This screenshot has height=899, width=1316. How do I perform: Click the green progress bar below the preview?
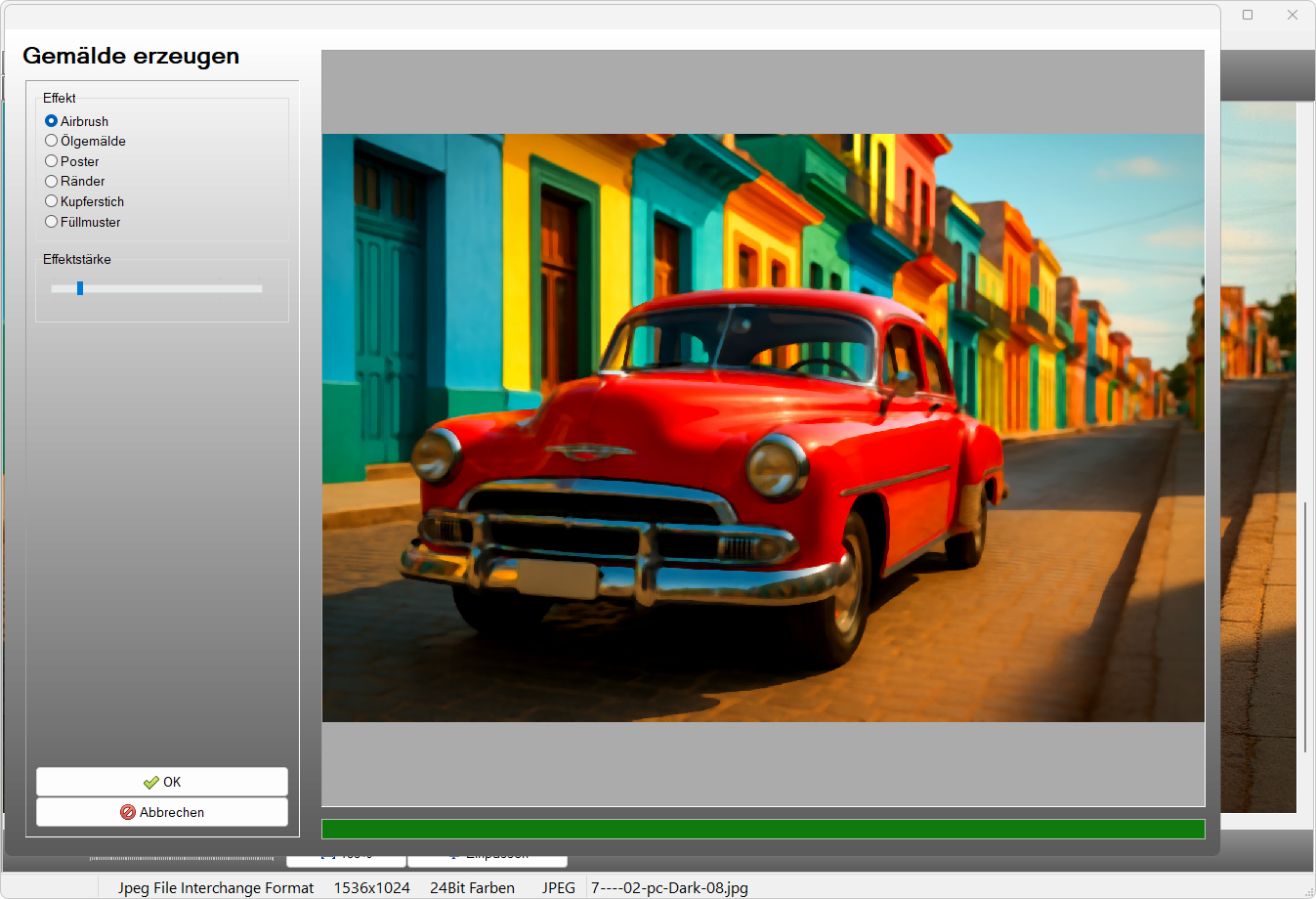tap(762, 830)
